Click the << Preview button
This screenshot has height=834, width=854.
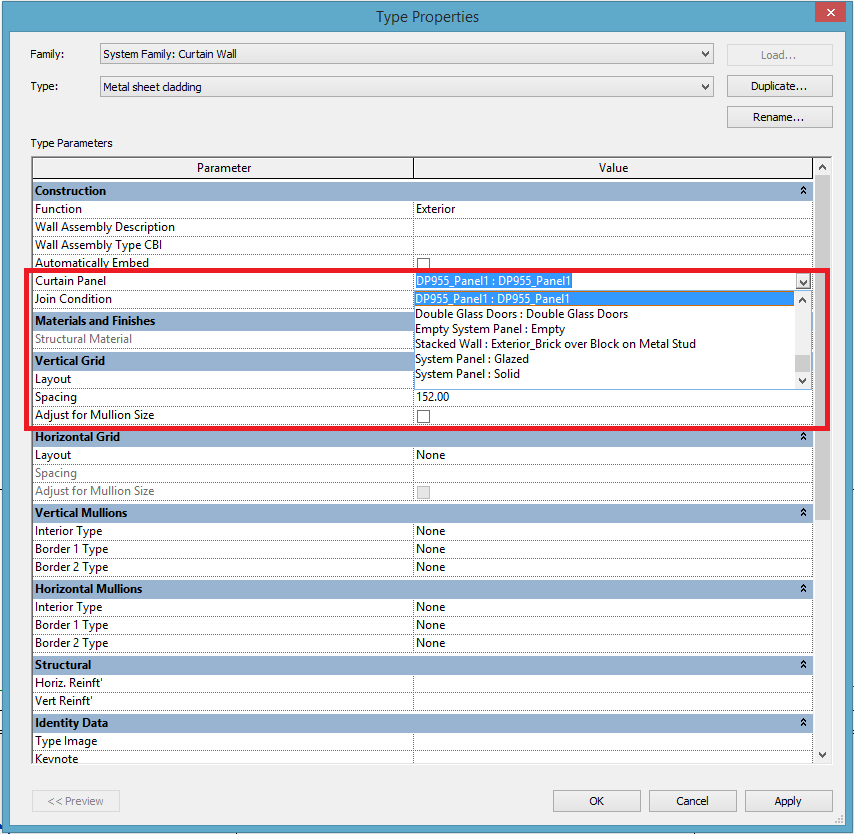[x=76, y=801]
